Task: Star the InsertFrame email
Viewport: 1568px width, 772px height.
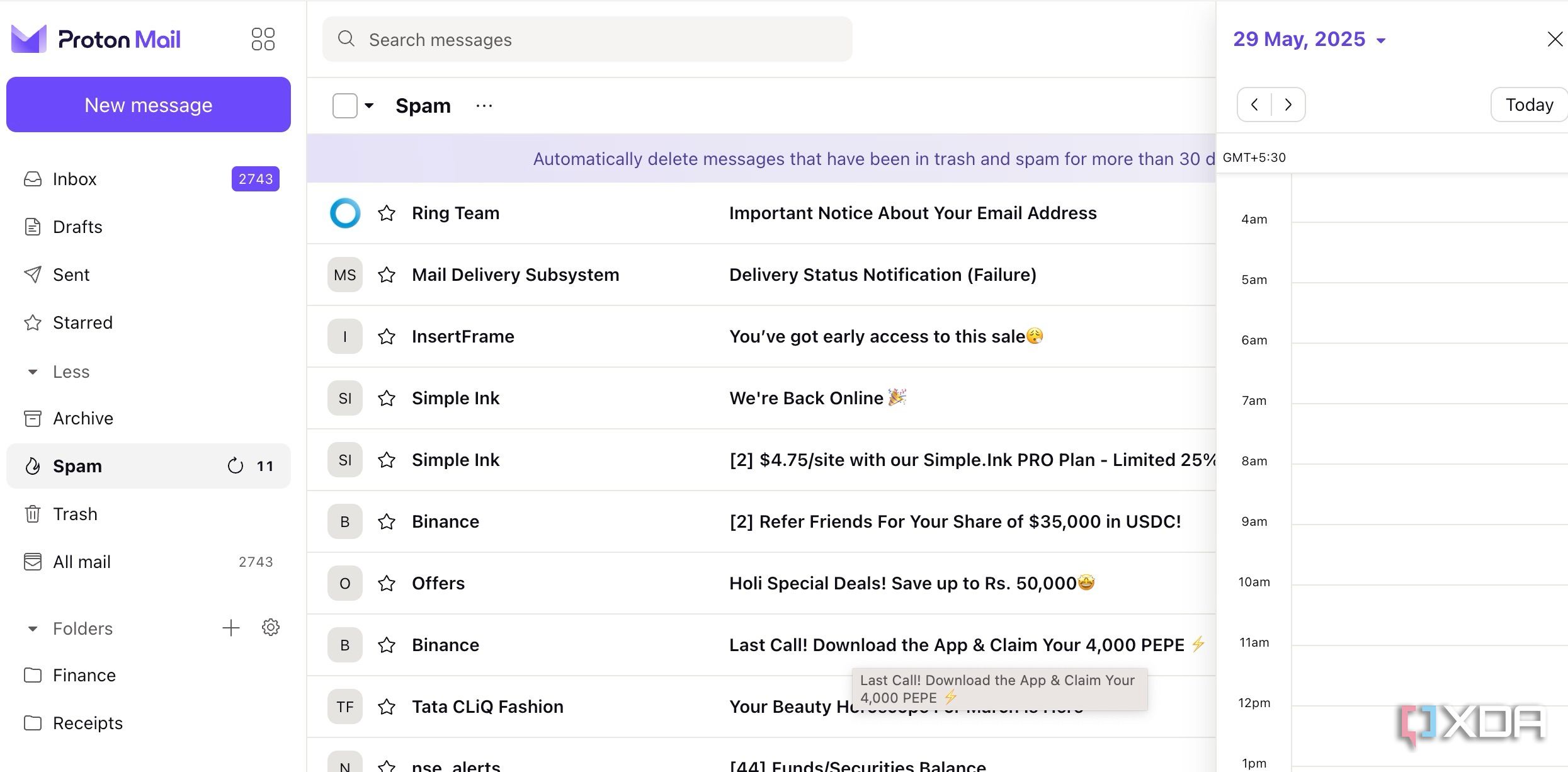Action: pyautogui.click(x=387, y=336)
